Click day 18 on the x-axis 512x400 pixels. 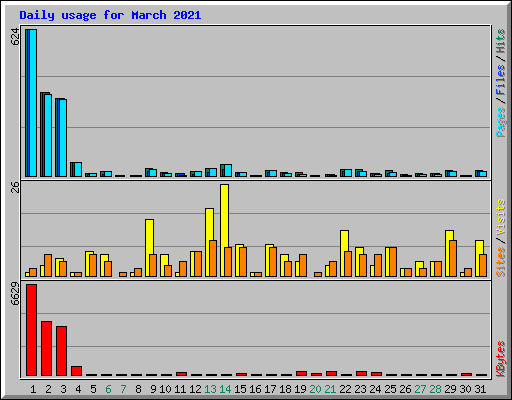coord(285,389)
